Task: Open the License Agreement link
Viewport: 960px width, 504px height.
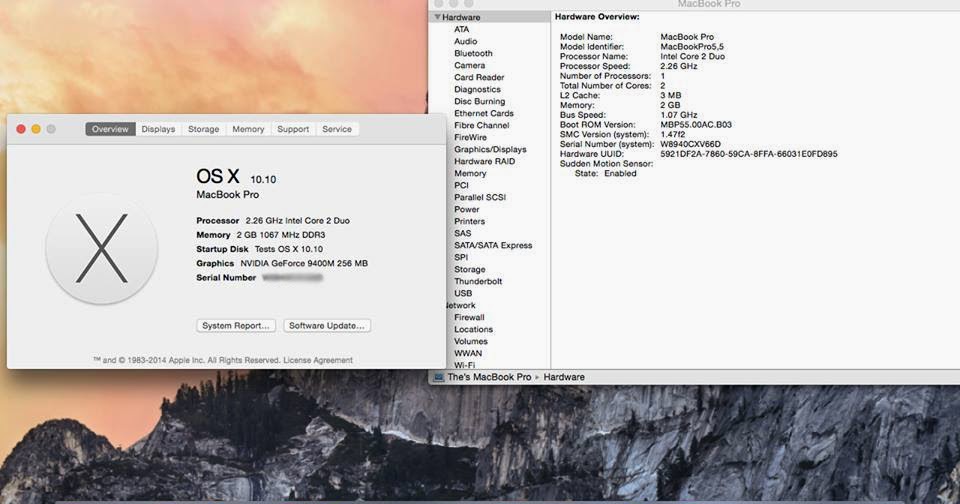Action: pyautogui.click(x=318, y=360)
